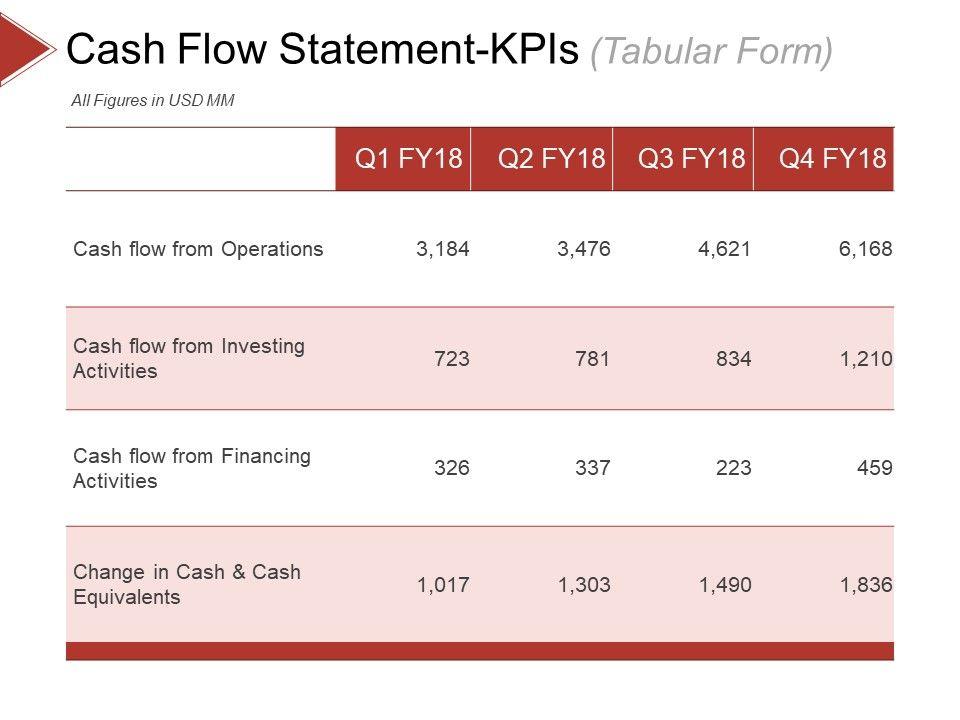Click the 3,184 value in Operations row
This screenshot has width=960, height=720.
click(442, 249)
